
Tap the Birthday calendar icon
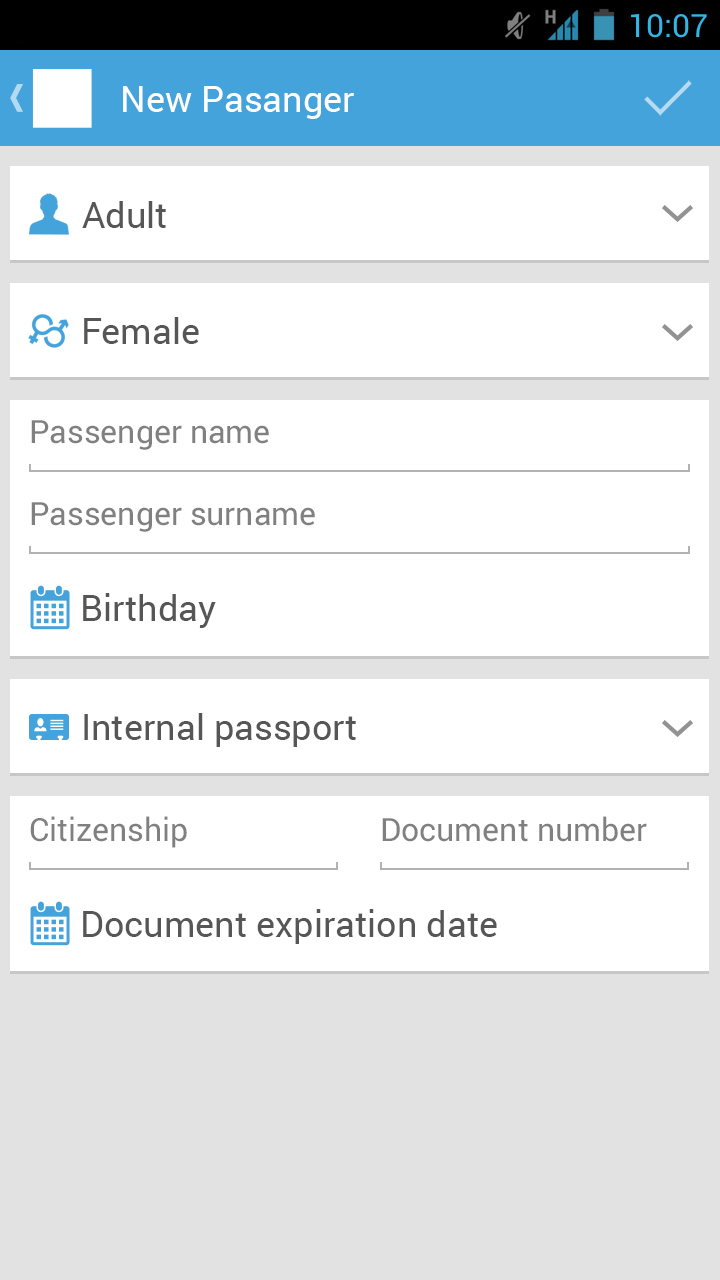click(49, 608)
